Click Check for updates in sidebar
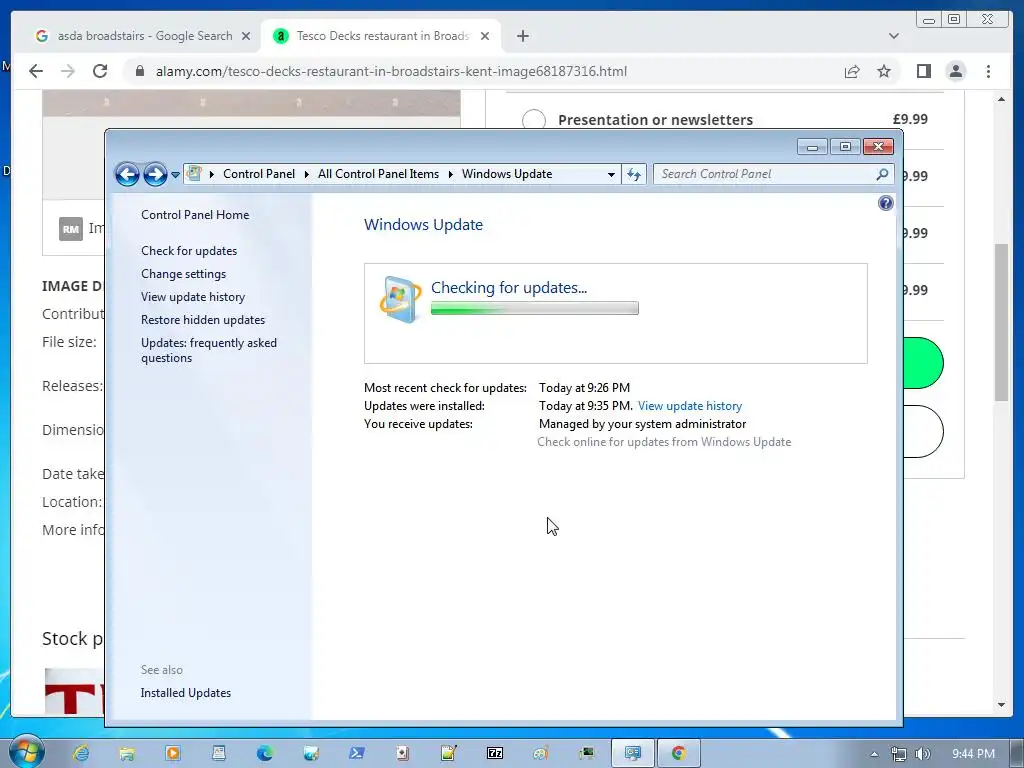Screen dimensions: 1024x768 tap(189, 251)
